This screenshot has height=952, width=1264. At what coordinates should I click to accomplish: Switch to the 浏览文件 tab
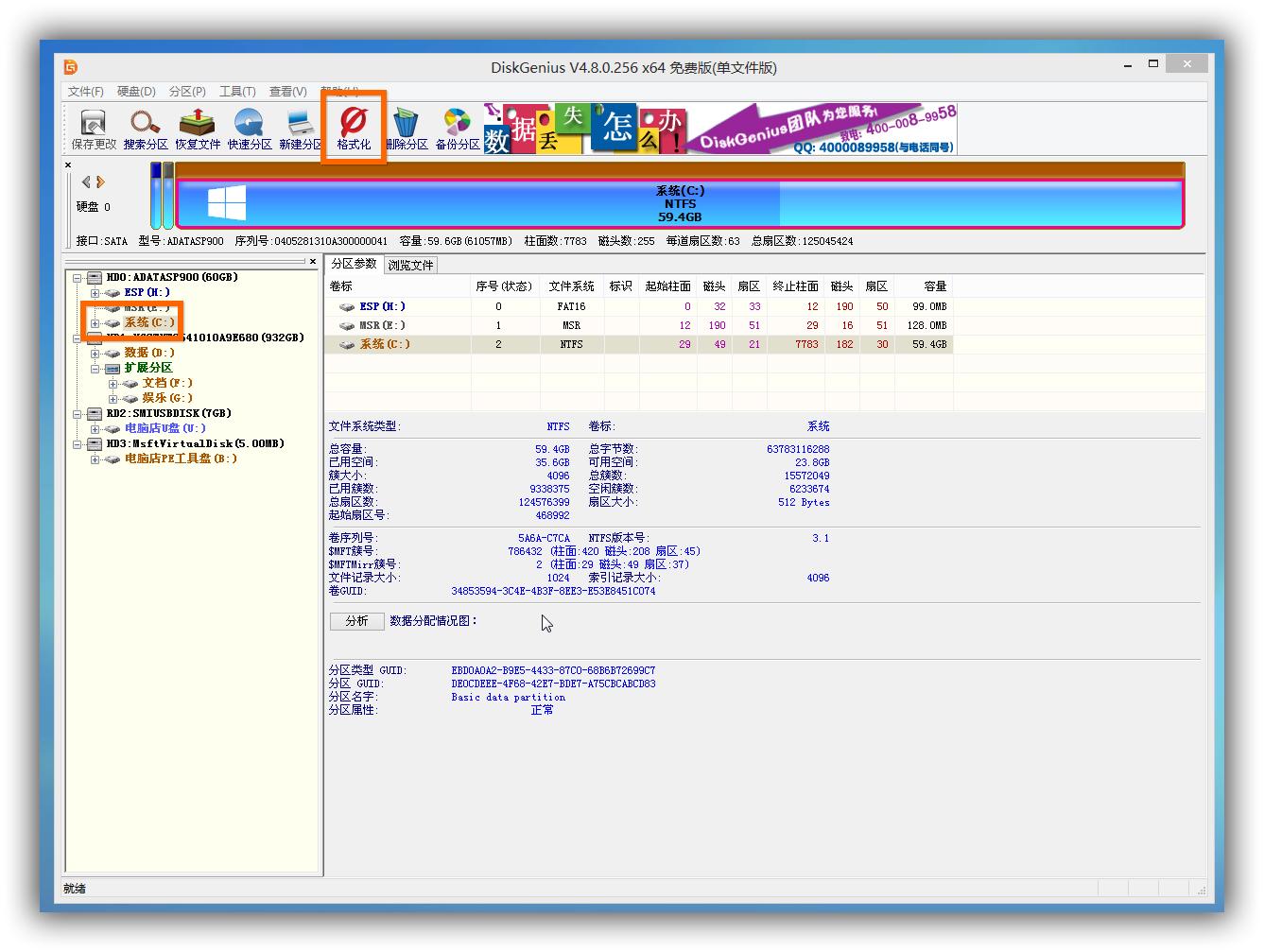(x=411, y=266)
